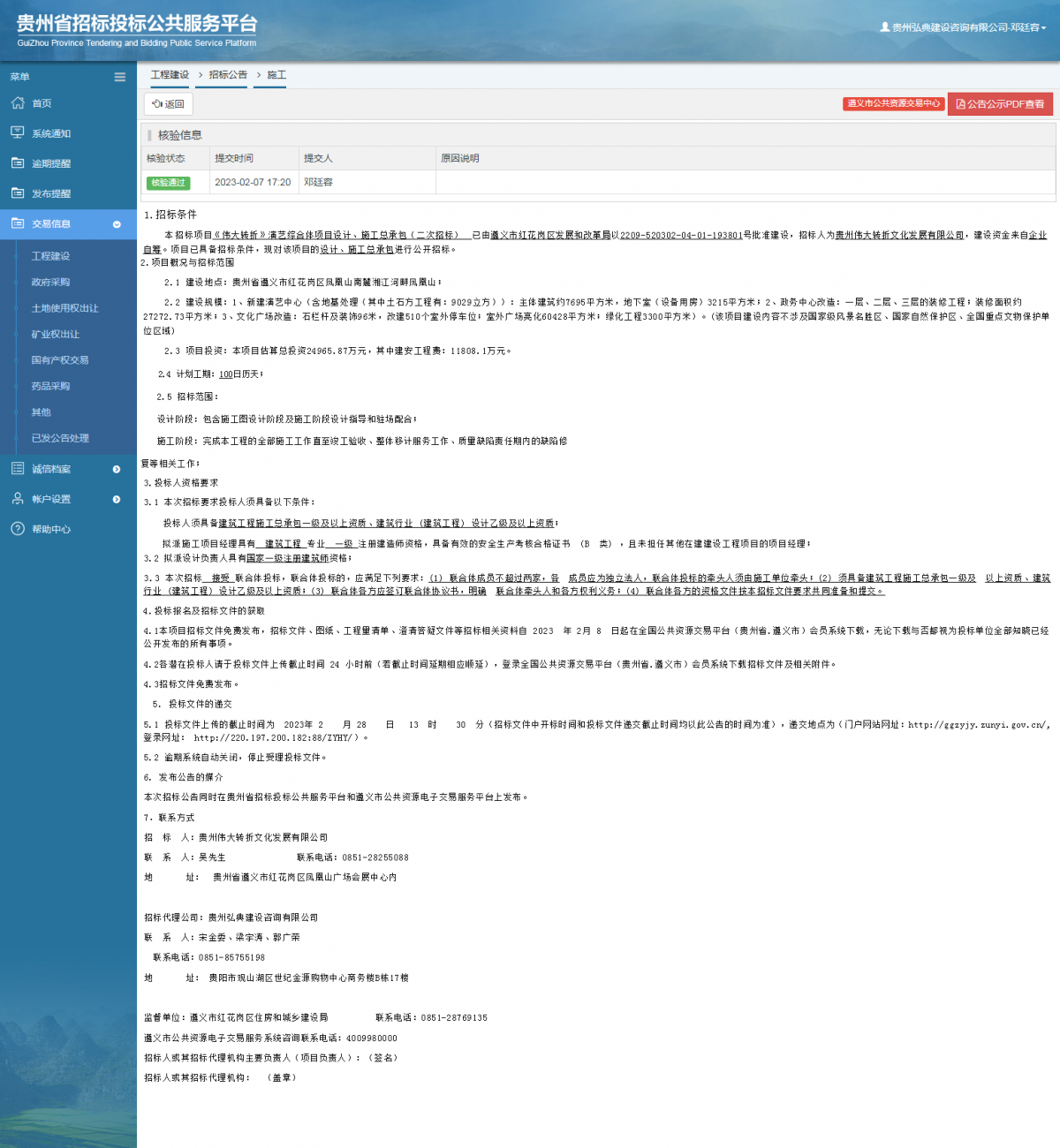Click the 遵义市公共资源交易中心 button
Image resolution: width=1060 pixels, height=1148 pixels.
[x=893, y=103]
